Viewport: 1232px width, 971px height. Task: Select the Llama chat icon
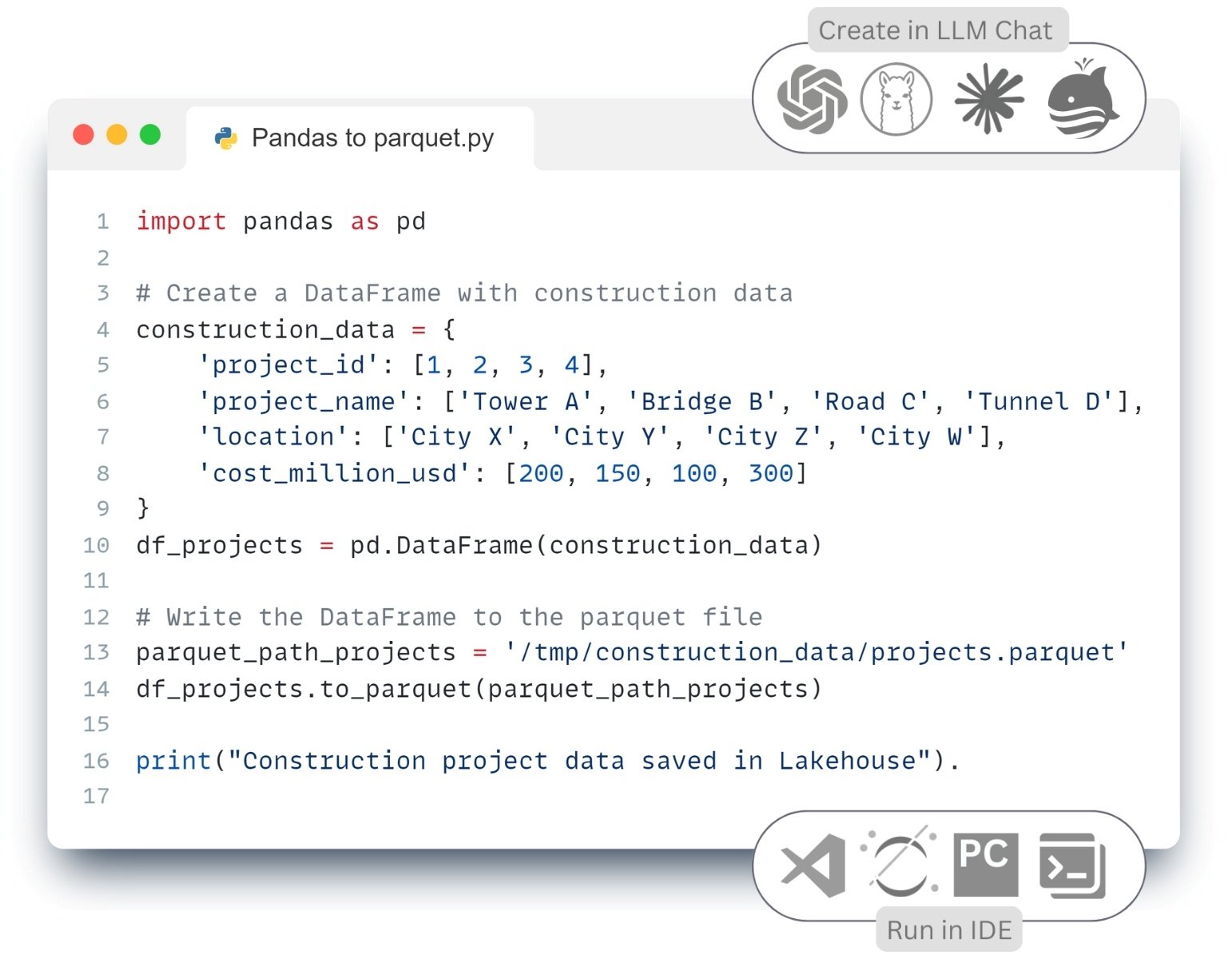(896, 99)
